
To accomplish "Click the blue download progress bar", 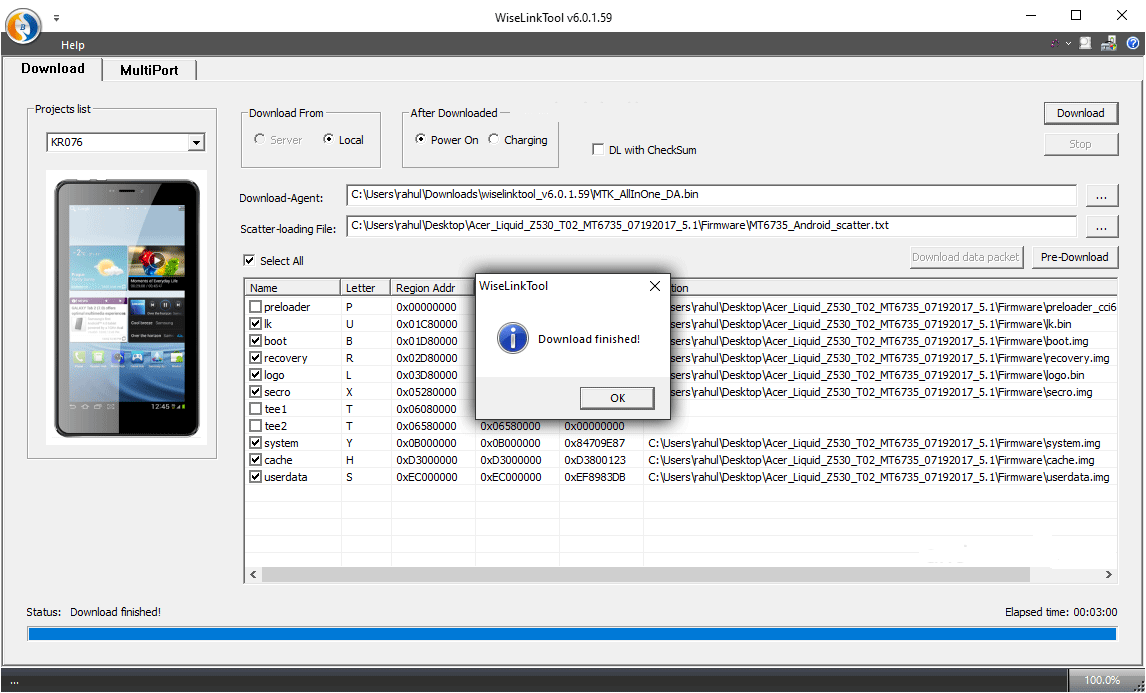I will click(572, 634).
